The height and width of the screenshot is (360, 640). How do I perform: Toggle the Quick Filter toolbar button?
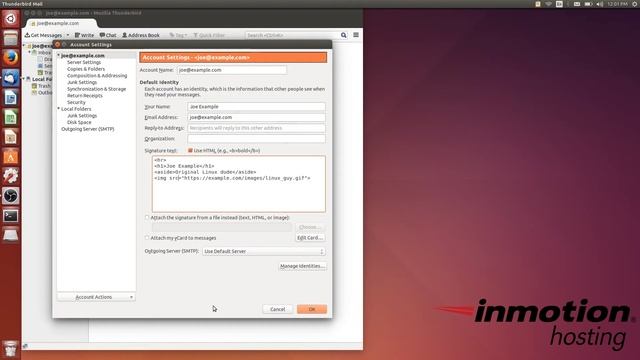tap(209, 35)
